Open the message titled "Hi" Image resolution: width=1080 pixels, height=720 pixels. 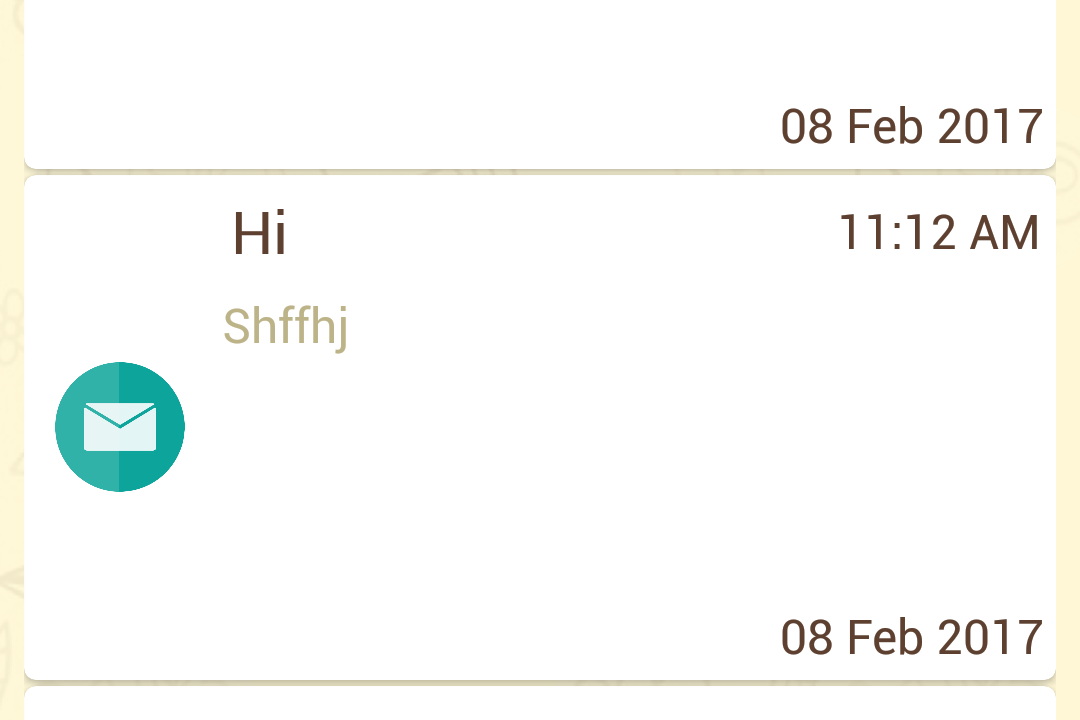260,234
